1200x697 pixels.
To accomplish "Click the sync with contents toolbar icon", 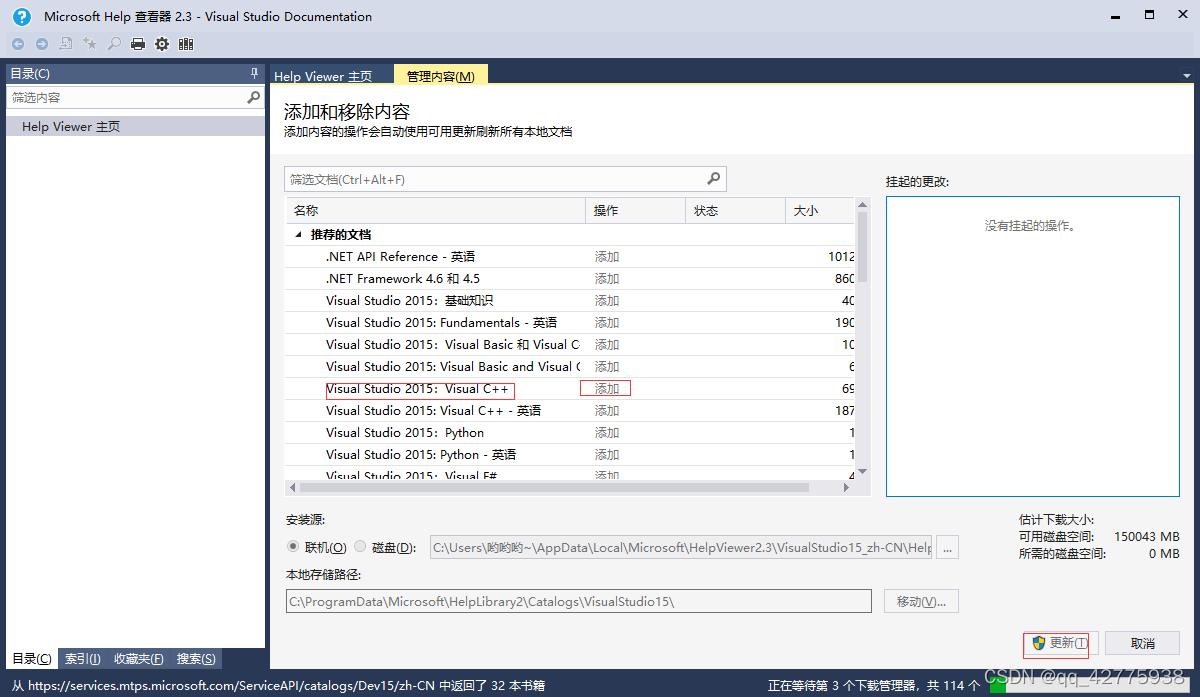I will pos(66,44).
